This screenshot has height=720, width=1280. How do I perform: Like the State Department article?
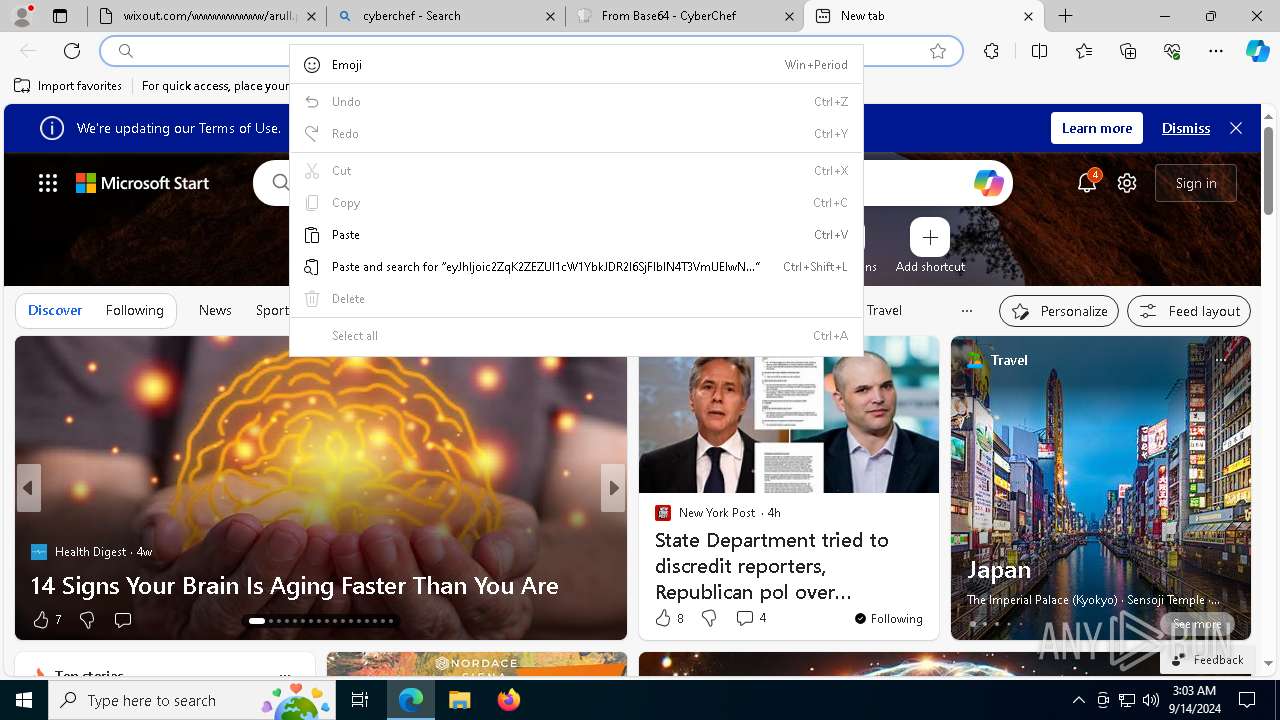(663, 618)
